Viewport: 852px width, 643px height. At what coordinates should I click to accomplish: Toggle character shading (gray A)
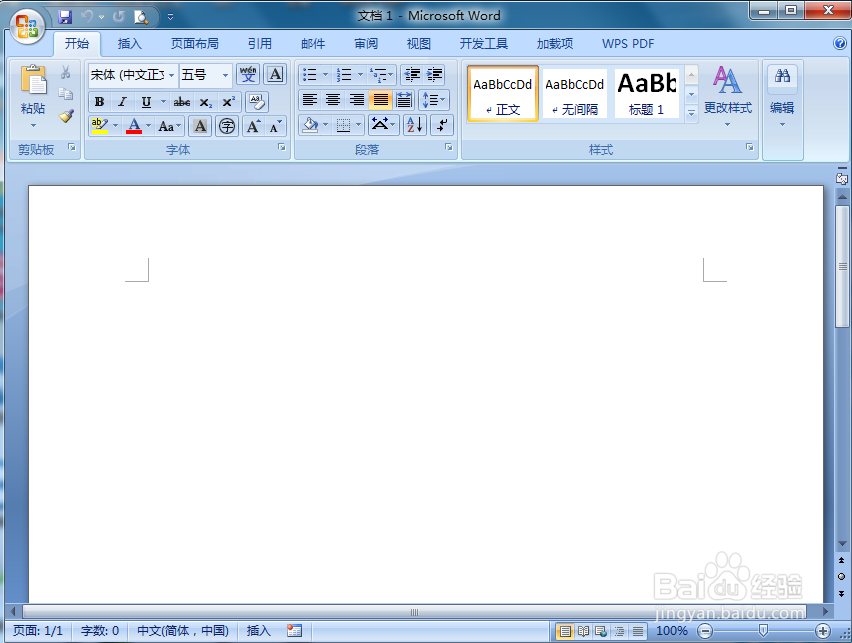pos(201,127)
